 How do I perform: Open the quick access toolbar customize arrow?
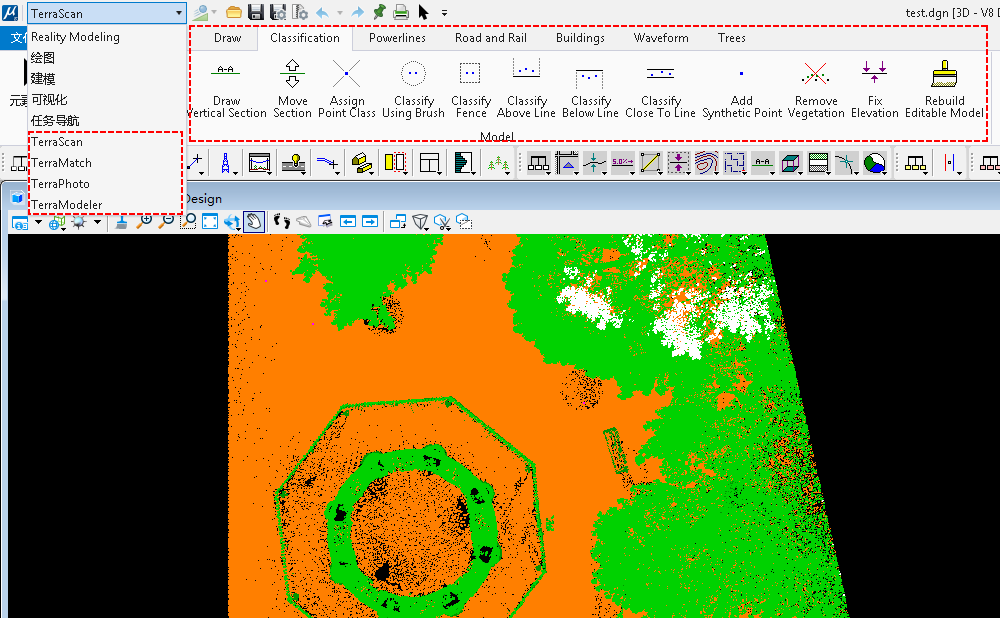pyautogui.click(x=445, y=13)
